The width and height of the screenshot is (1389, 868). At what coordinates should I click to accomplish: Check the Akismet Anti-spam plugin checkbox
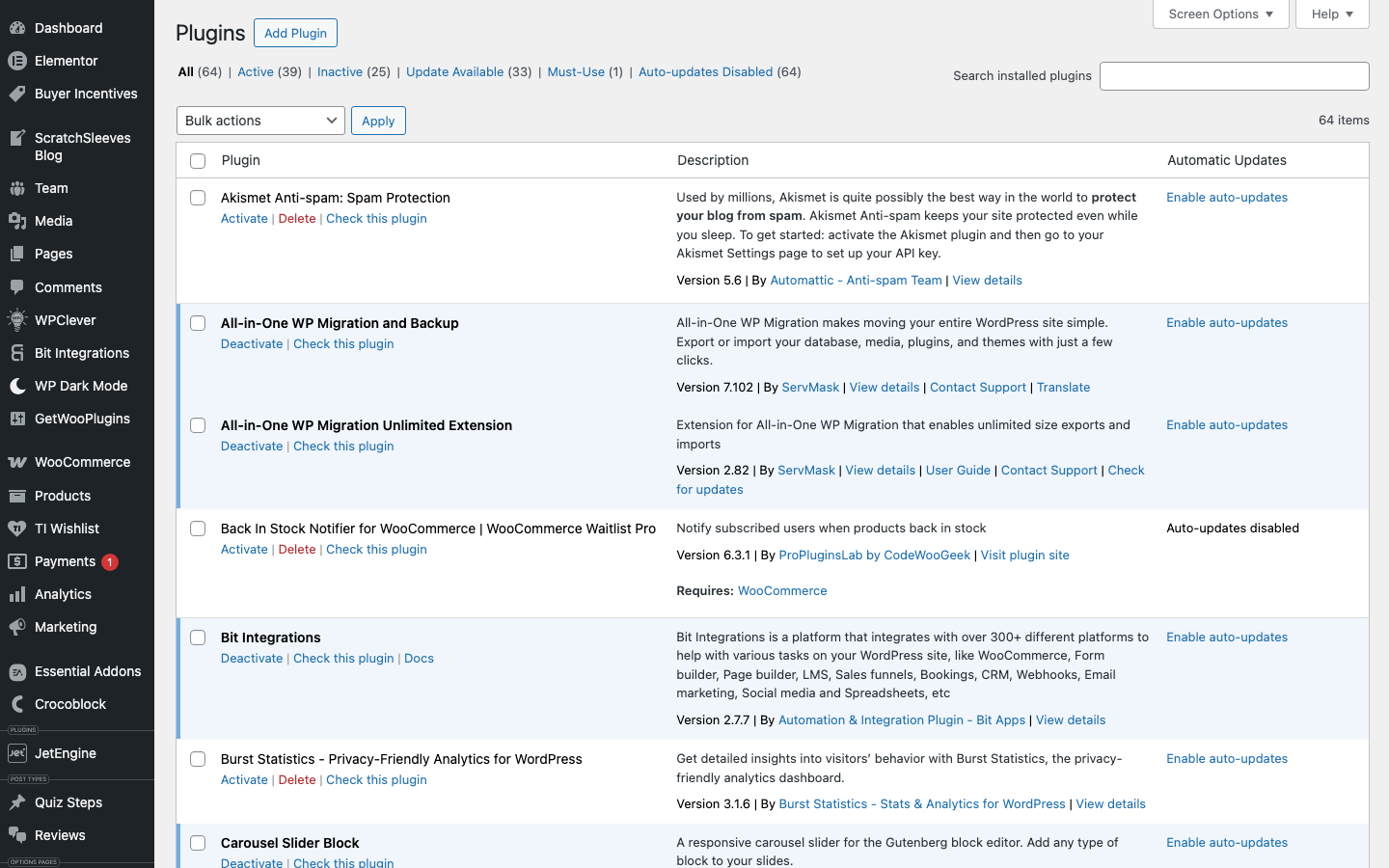pyautogui.click(x=198, y=198)
